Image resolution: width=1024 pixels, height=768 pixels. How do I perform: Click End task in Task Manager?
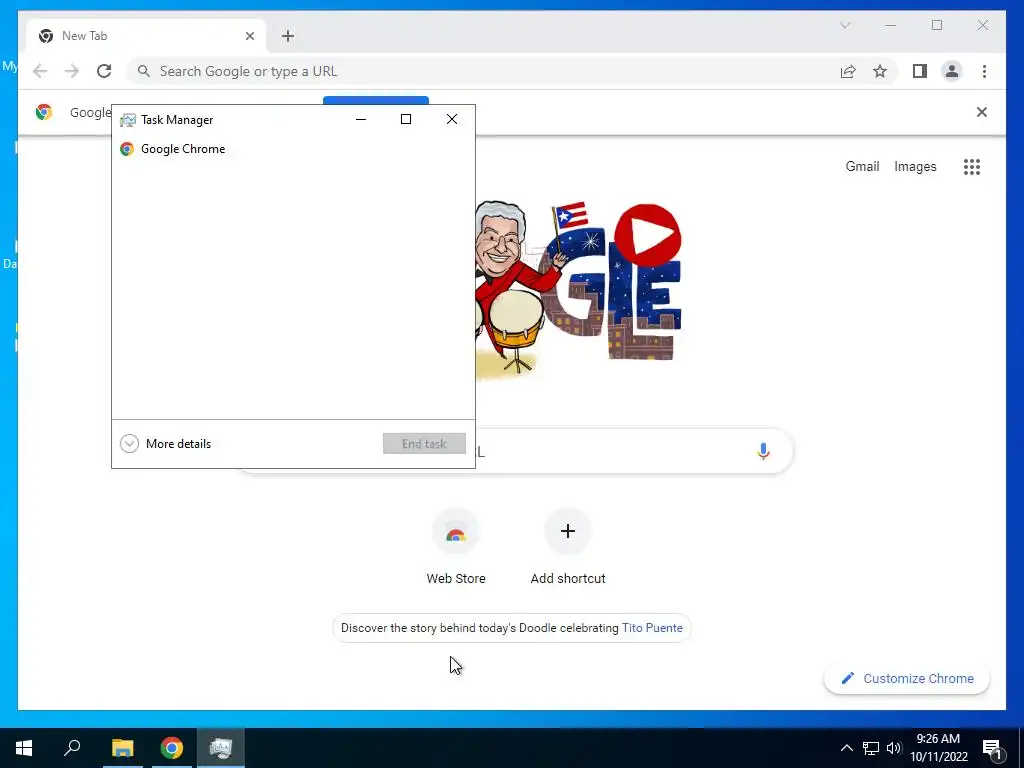point(424,443)
